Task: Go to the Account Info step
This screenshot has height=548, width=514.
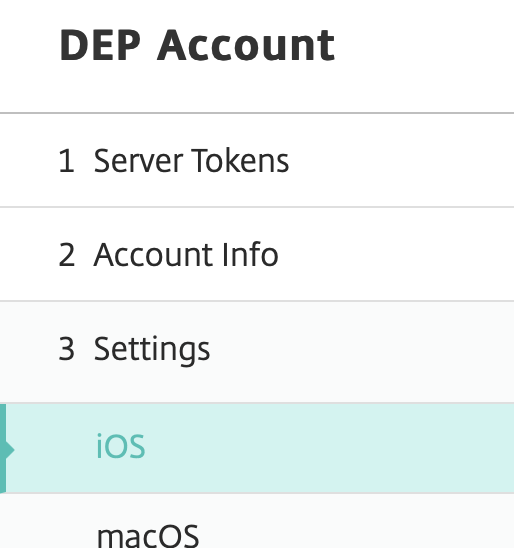Action: coord(257,254)
